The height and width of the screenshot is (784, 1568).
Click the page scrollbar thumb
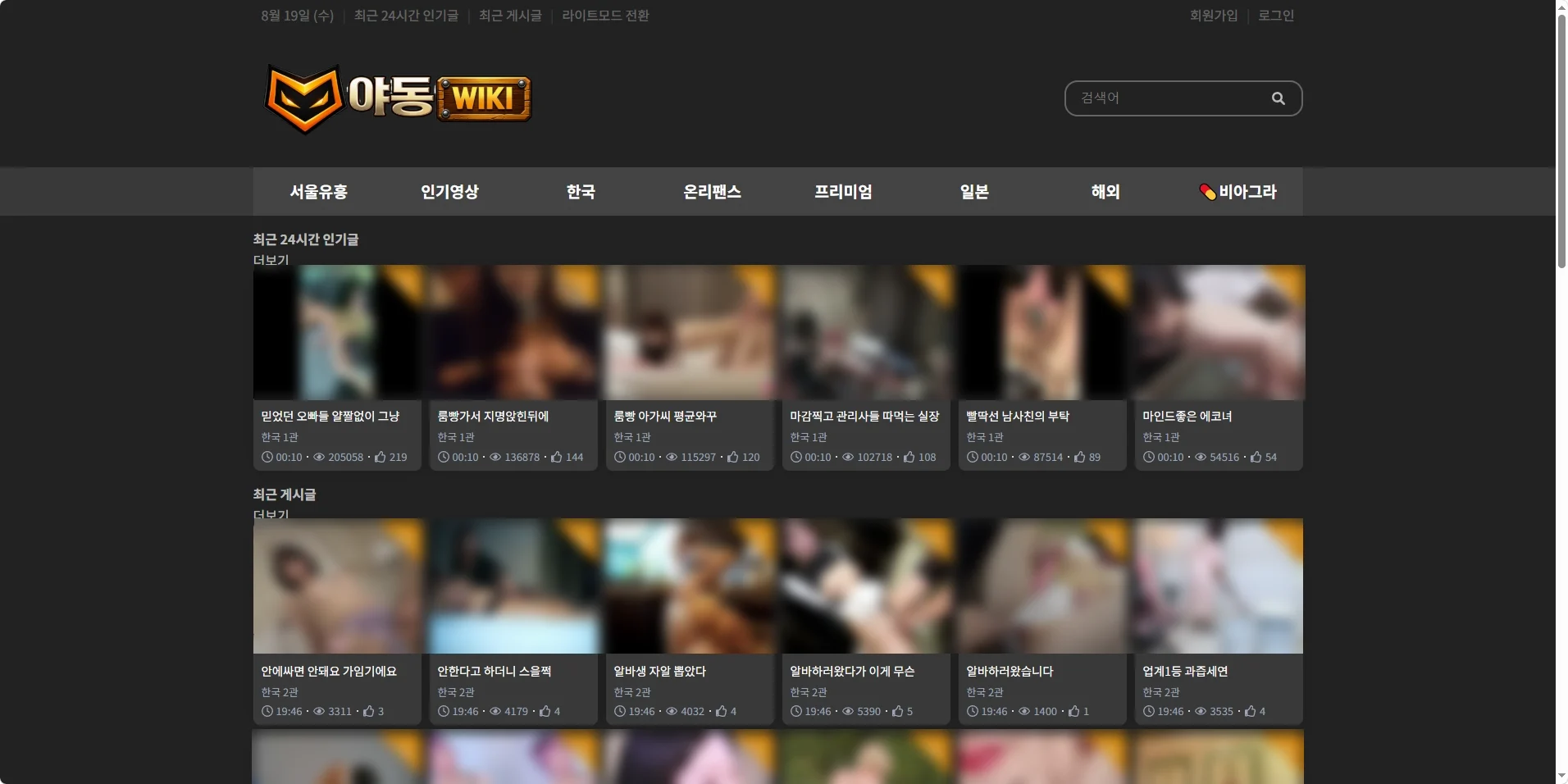[x=1561, y=141]
